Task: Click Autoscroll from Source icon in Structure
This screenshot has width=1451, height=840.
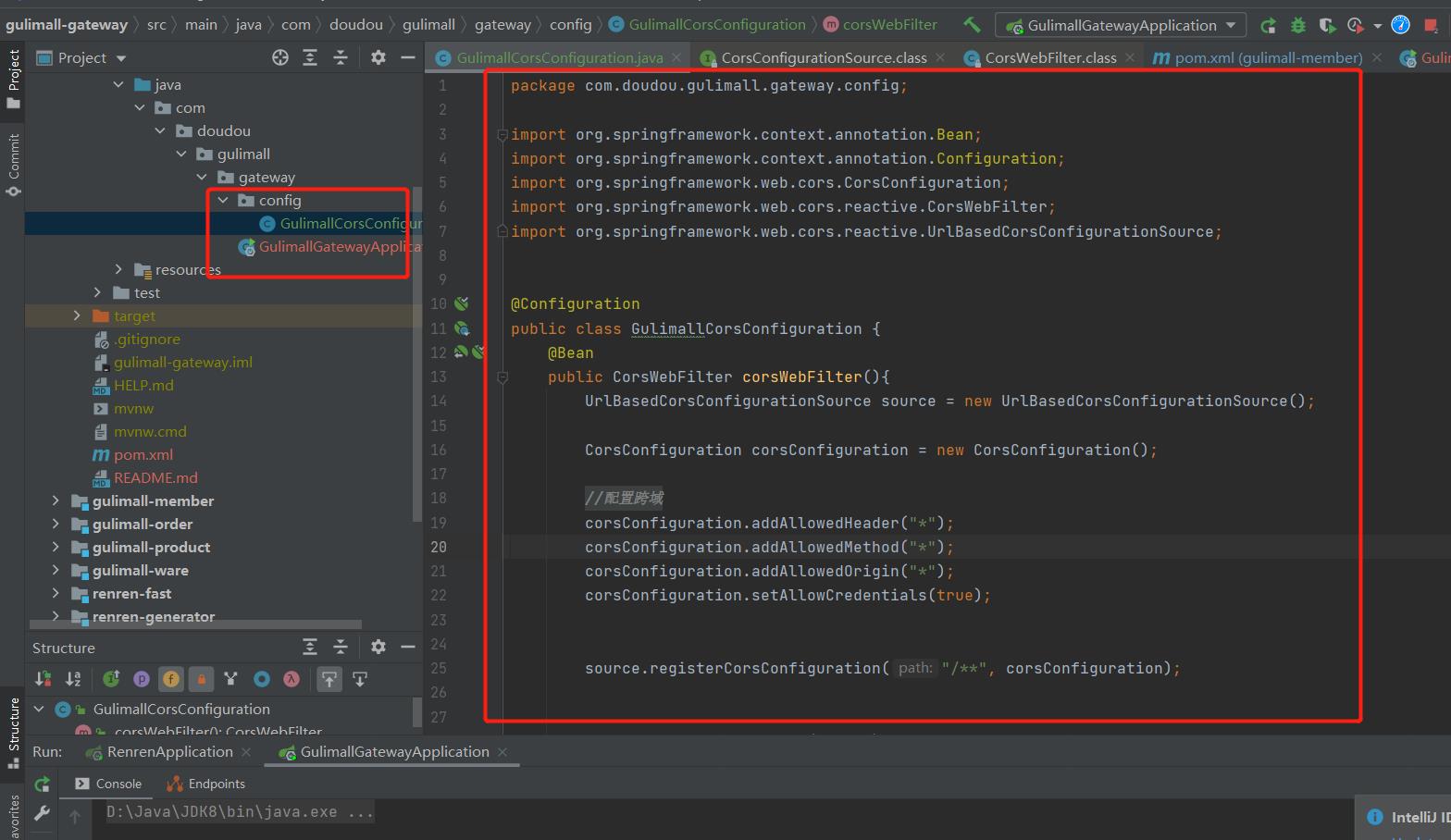Action: pyautogui.click(x=360, y=679)
